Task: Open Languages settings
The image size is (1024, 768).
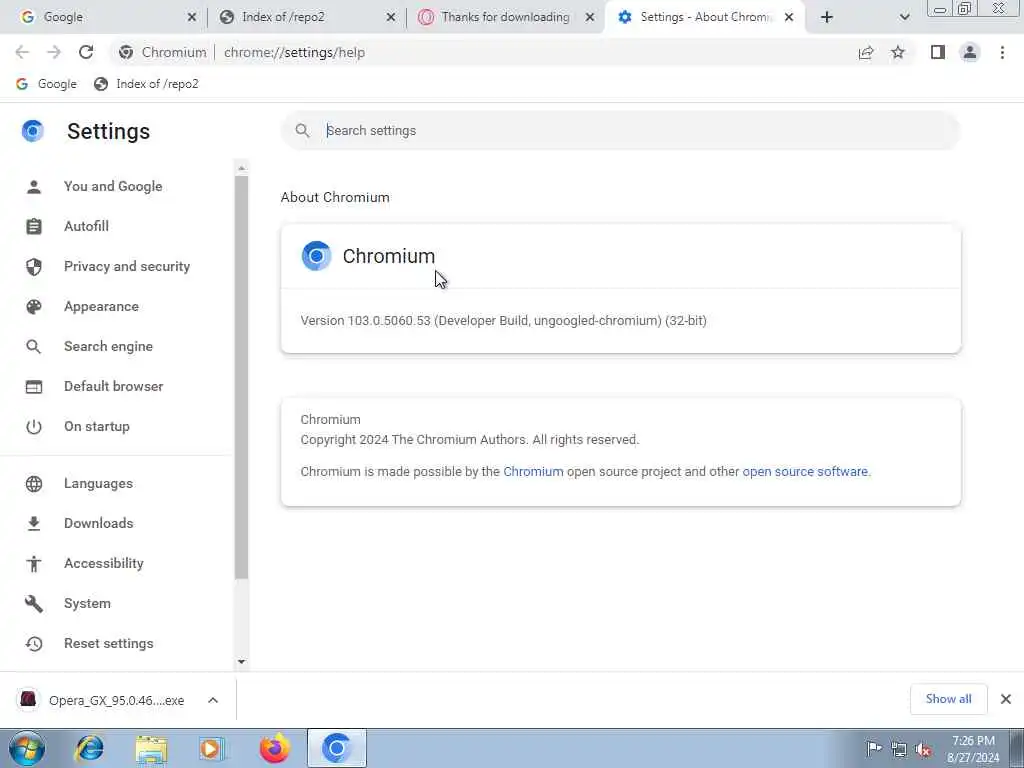Action: pos(98,483)
